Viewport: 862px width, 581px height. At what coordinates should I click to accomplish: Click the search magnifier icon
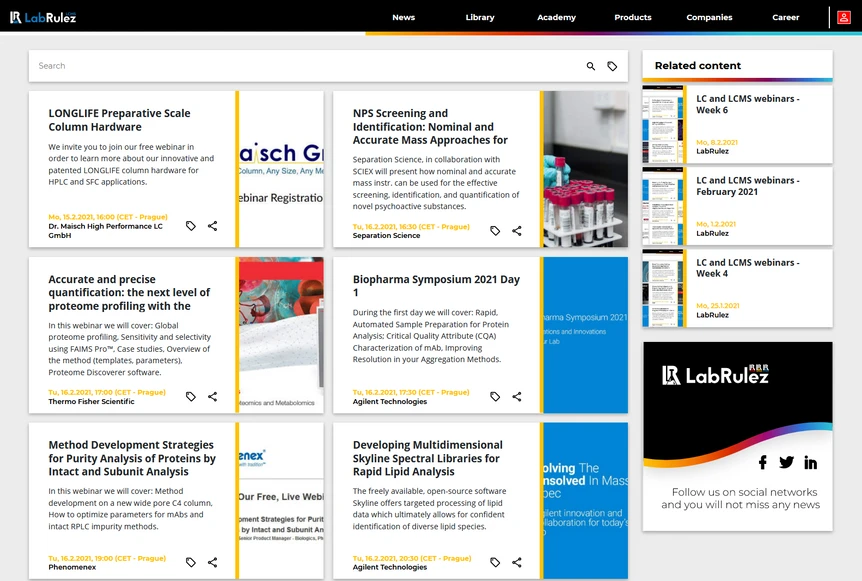click(x=590, y=66)
